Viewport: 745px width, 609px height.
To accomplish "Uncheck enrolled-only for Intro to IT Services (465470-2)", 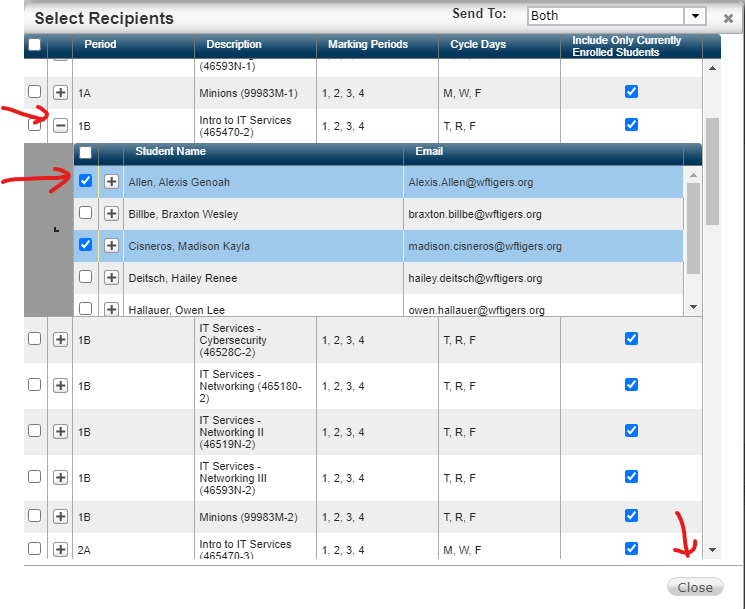I will tap(631, 124).
